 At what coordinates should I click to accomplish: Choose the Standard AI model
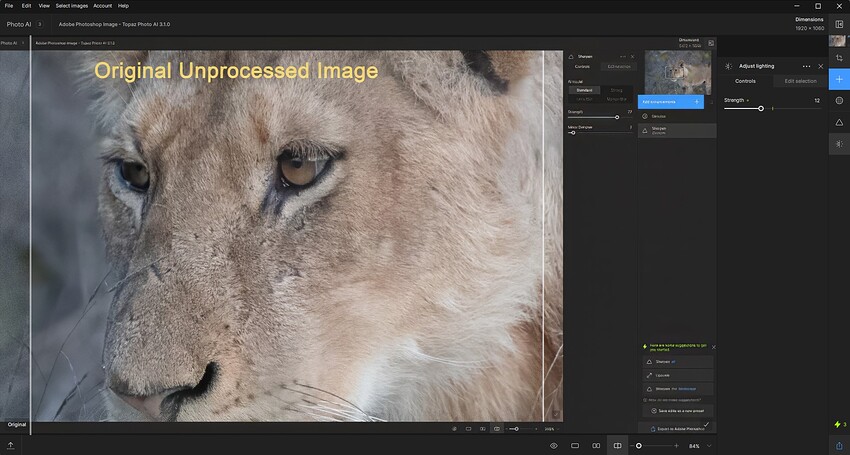584,90
